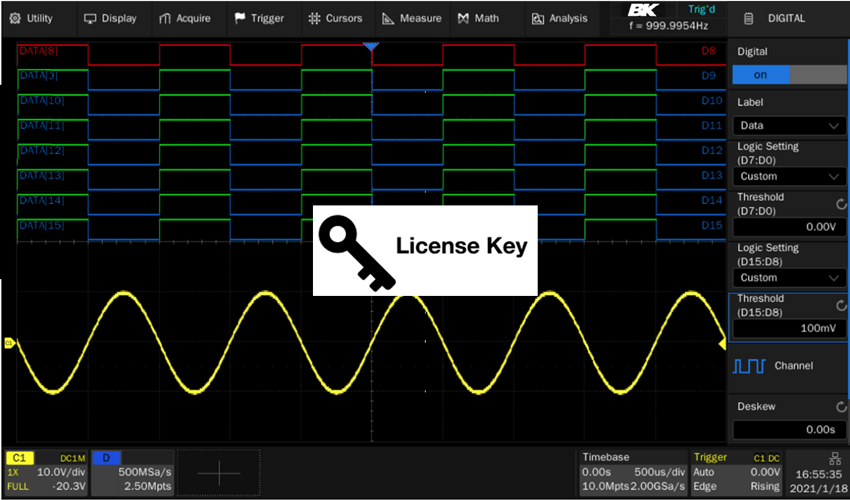
Task: Click the blue trigger position marker at top
Action: 371,47
